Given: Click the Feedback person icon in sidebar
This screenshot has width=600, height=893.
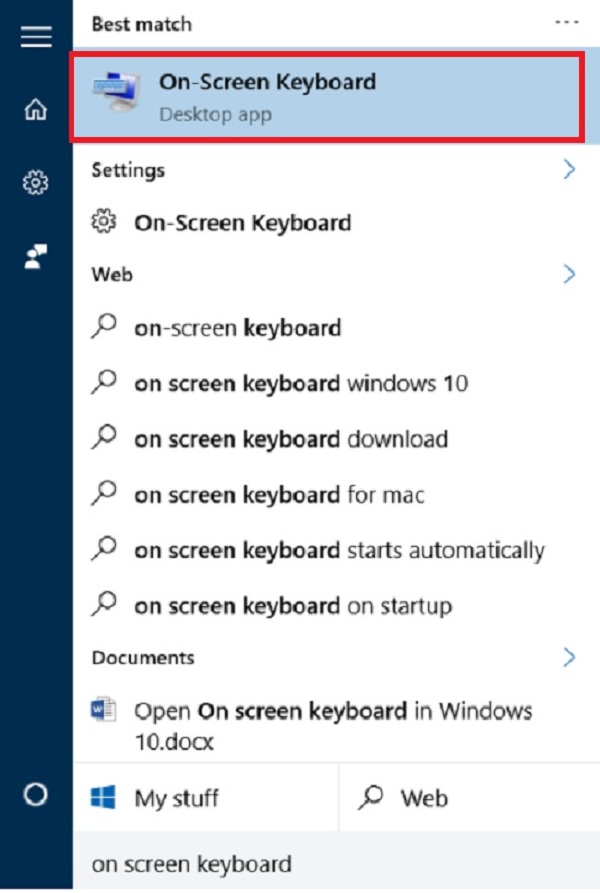Looking at the screenshot, I should pyautogui.click(x=36, y=256).
